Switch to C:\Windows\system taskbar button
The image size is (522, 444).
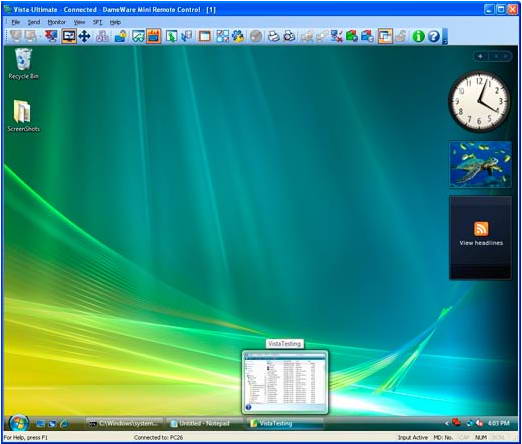point(125,423)
